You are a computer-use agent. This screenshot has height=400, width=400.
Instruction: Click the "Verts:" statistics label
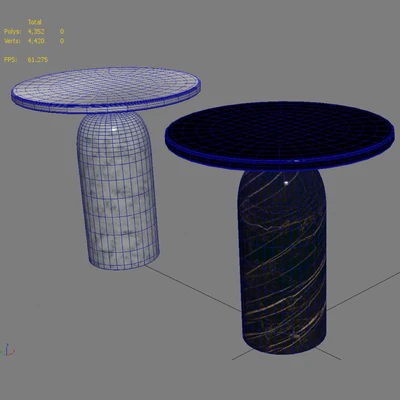12,41
